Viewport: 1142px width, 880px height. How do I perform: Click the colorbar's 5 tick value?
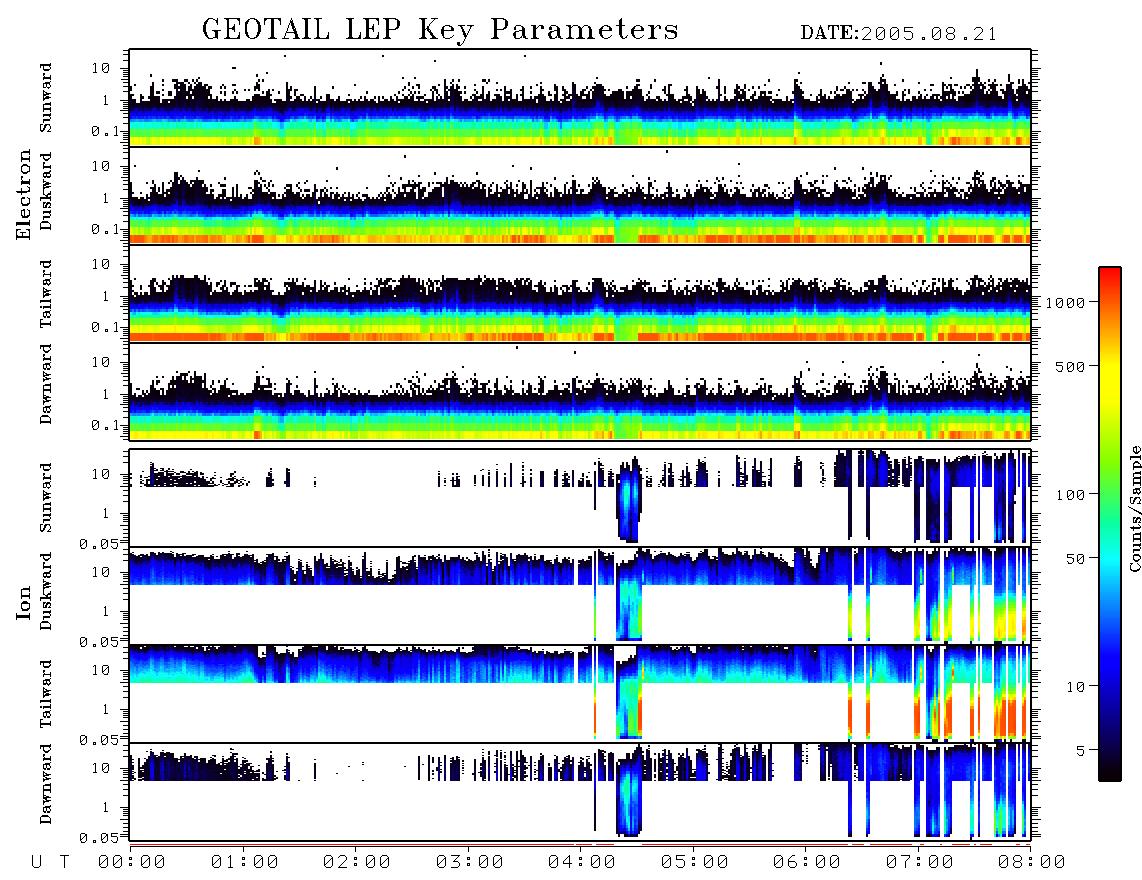[1081, 751]
